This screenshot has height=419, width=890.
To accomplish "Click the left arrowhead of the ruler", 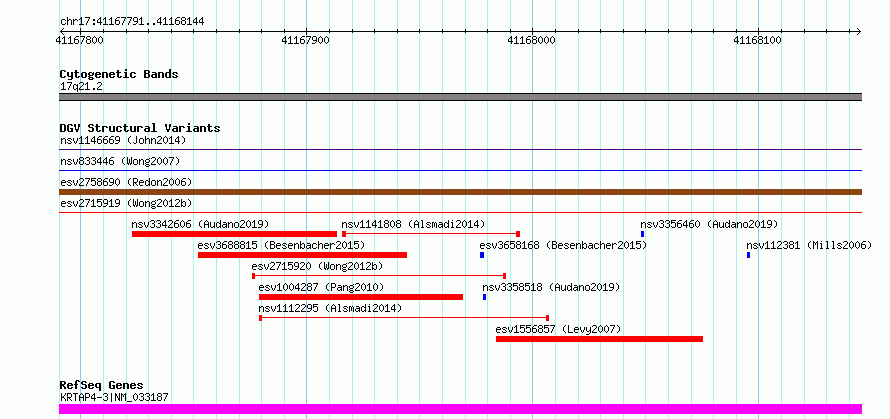I will click(62, 31).
